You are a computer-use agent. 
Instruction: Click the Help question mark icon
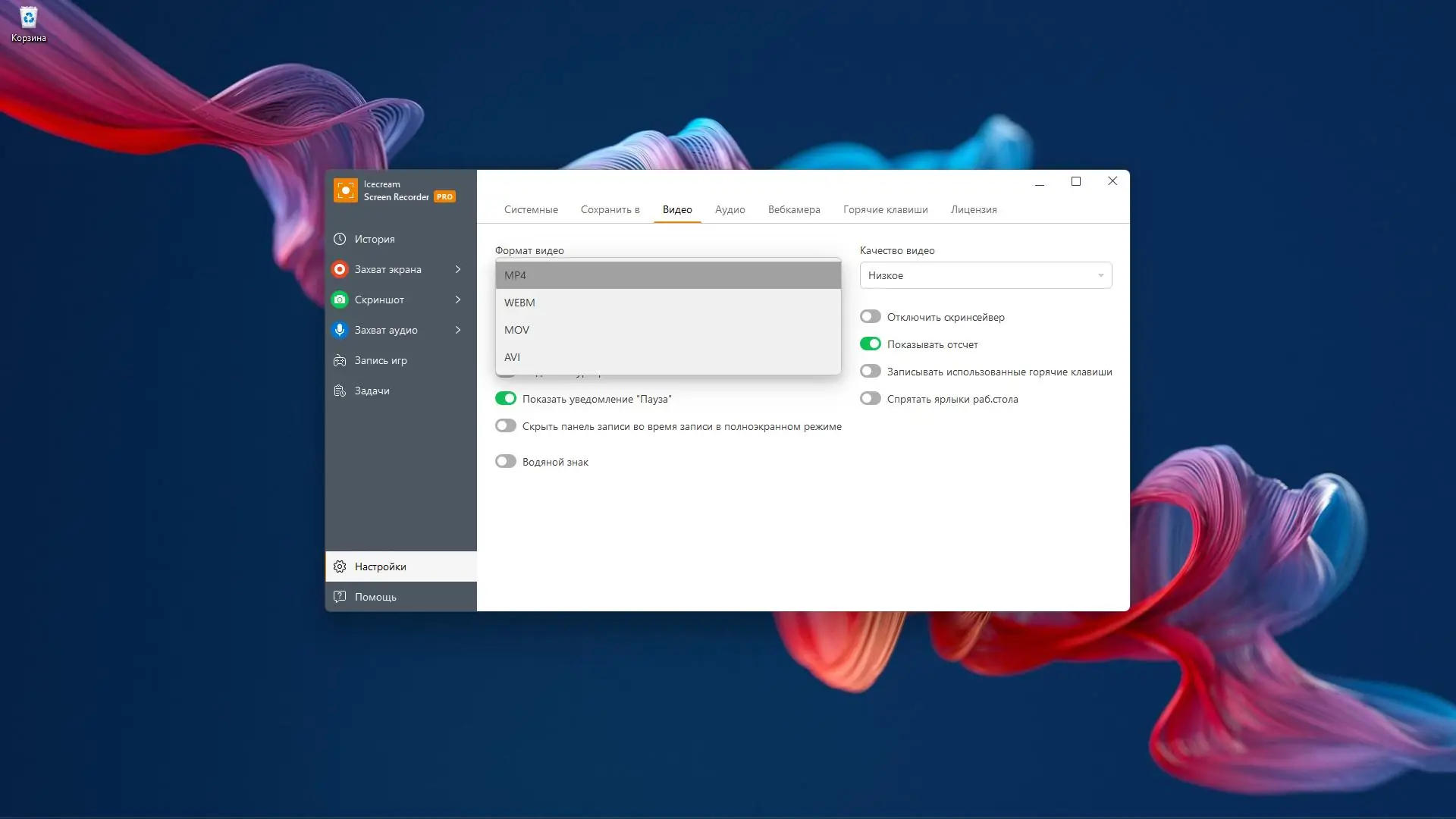click(x=340, y=597)
